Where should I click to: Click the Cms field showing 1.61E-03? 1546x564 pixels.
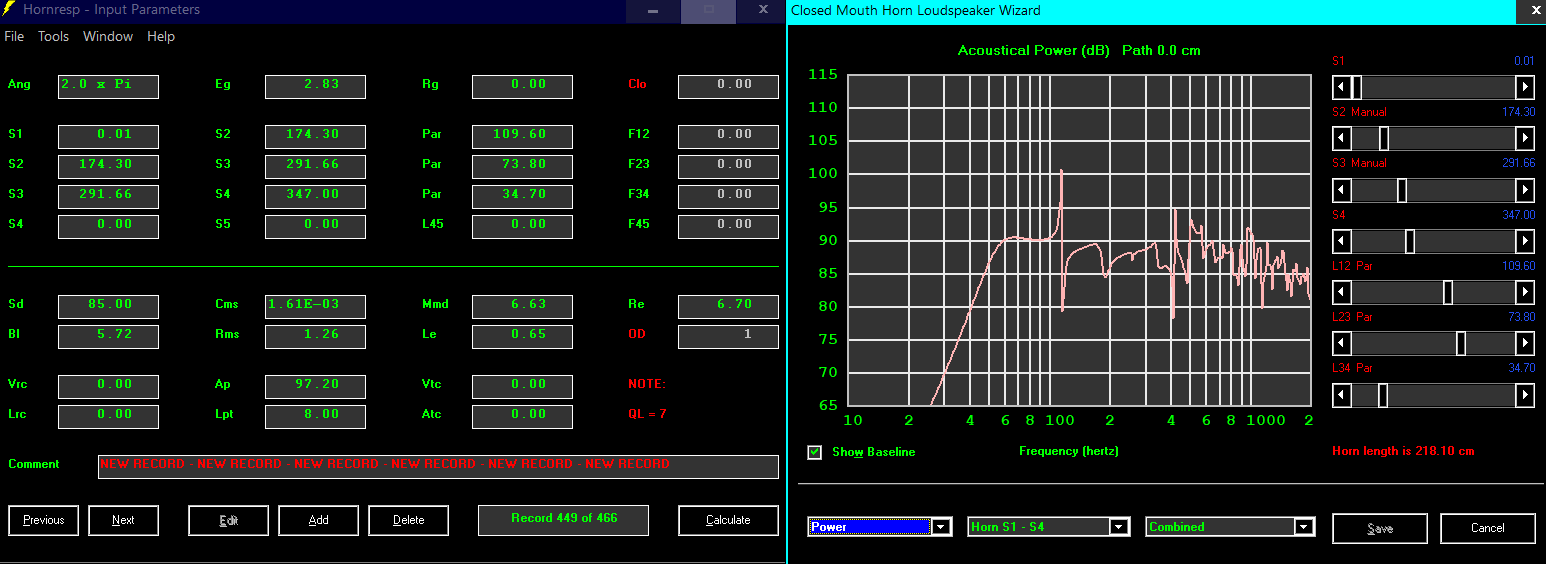315,306
